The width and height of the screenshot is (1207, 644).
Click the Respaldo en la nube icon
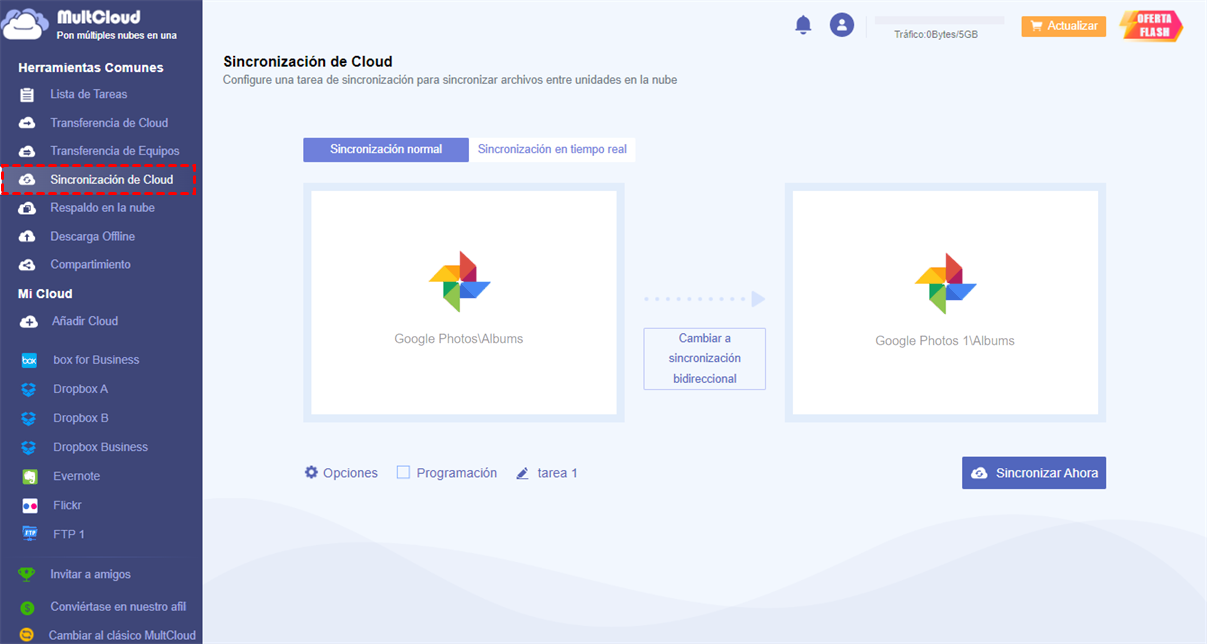pyautogui.click(x=28, y=208)
